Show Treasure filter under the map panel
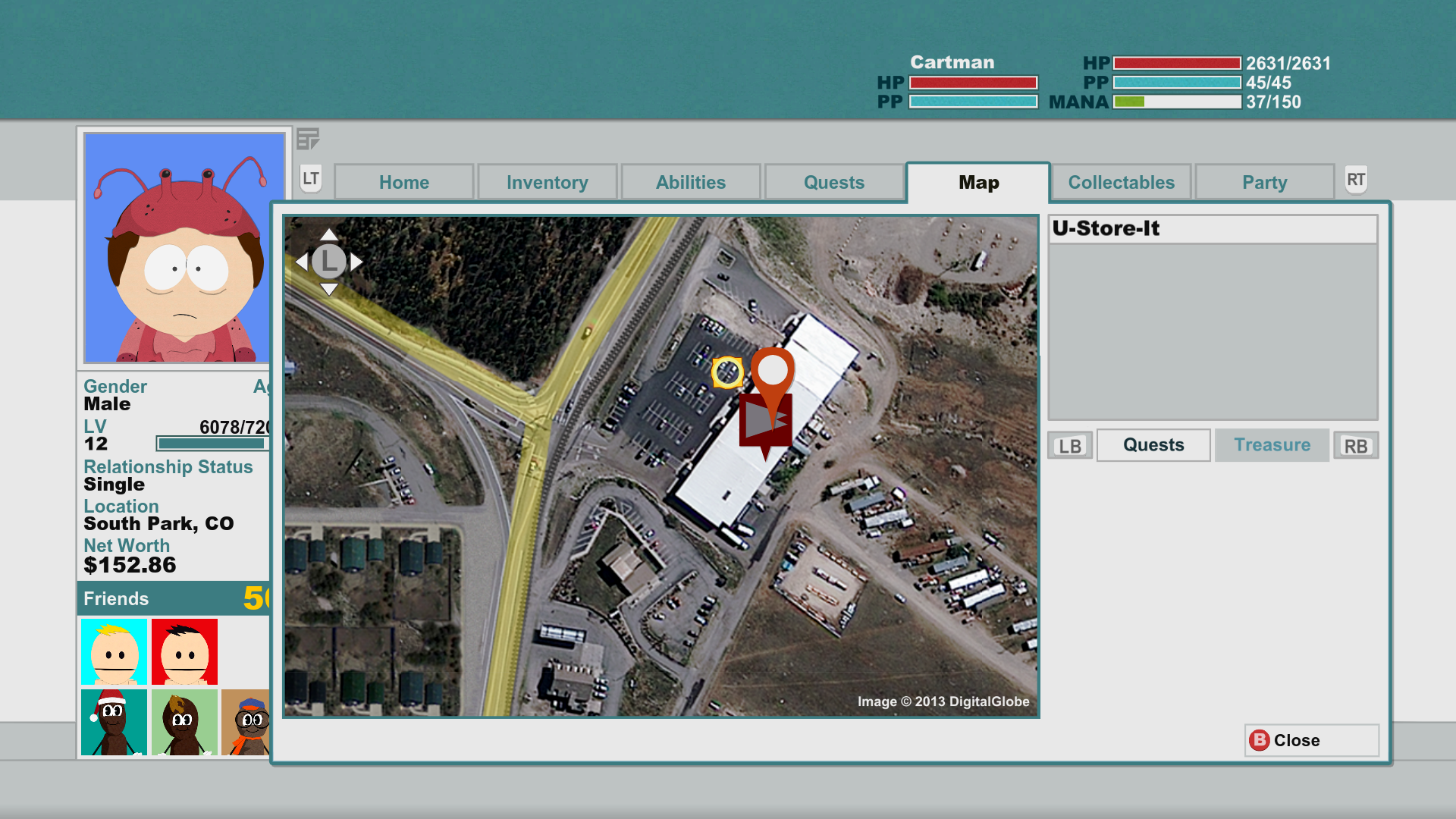This screenshot has height=819, width=1456. click(x=1272, y=445)
